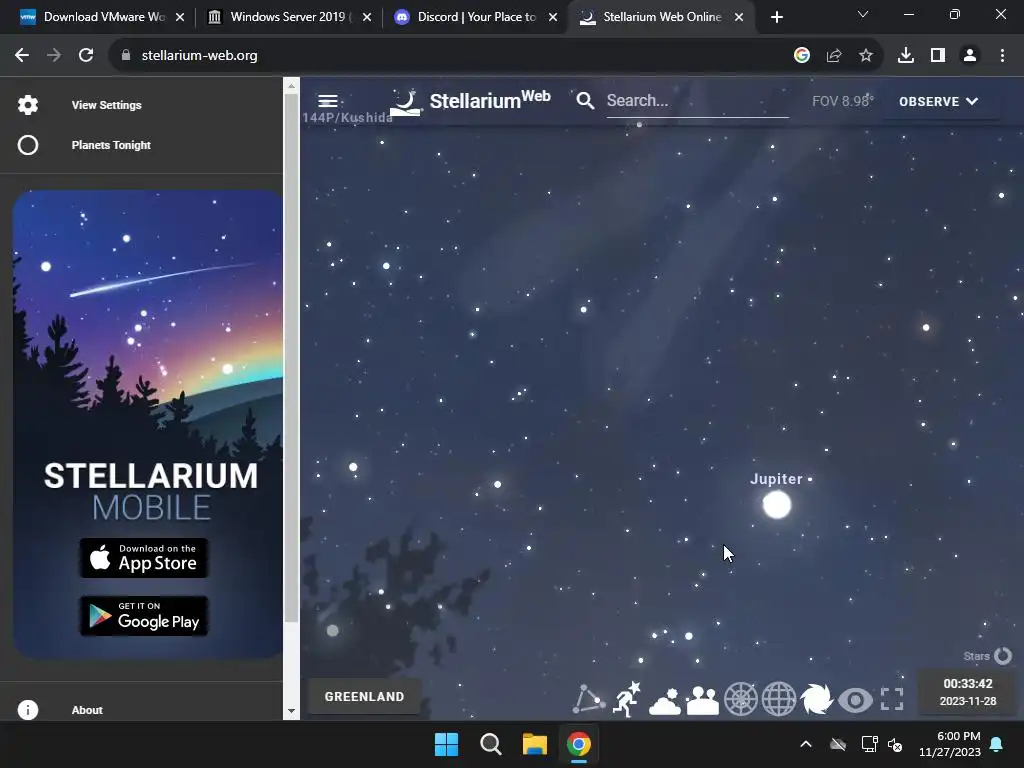Open the tab search chevron
1024x768 pixels.
click(x=863, y=14)
